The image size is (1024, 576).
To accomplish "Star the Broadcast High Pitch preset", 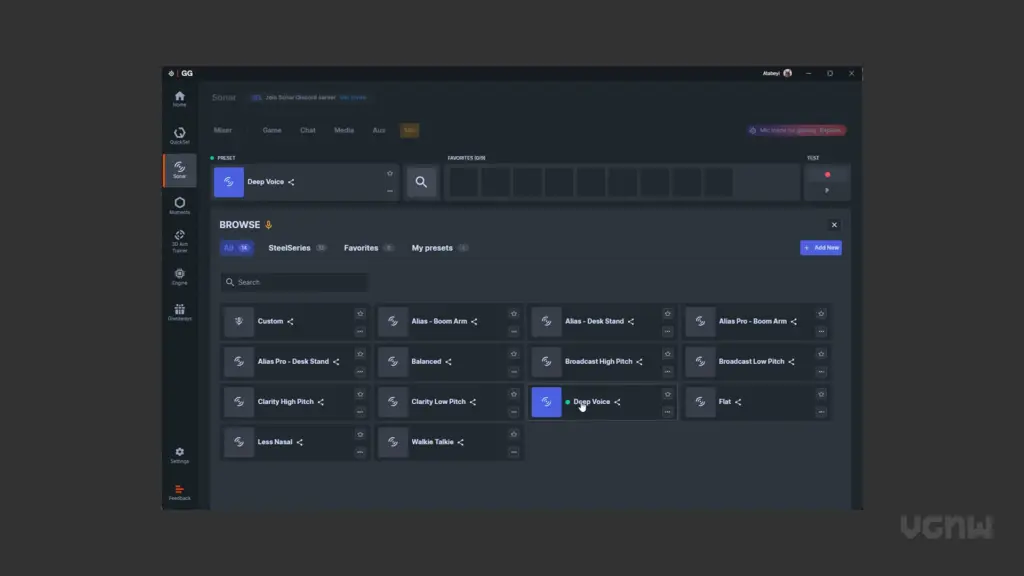I will click(667, 353).
